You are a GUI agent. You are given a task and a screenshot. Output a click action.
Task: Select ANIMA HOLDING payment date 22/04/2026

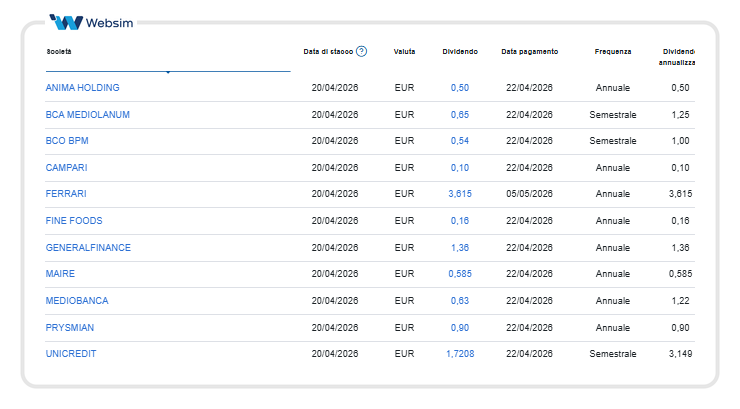(x=530, y=88)
